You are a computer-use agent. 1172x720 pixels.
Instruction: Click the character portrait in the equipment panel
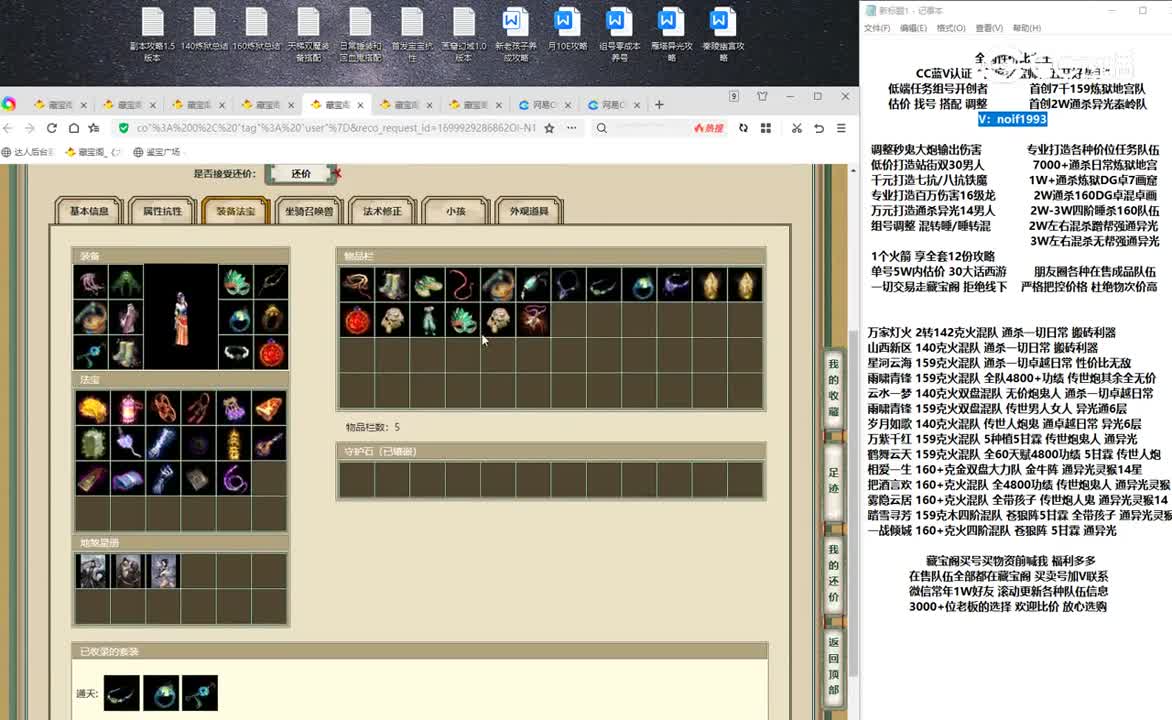tap(182, 317)
